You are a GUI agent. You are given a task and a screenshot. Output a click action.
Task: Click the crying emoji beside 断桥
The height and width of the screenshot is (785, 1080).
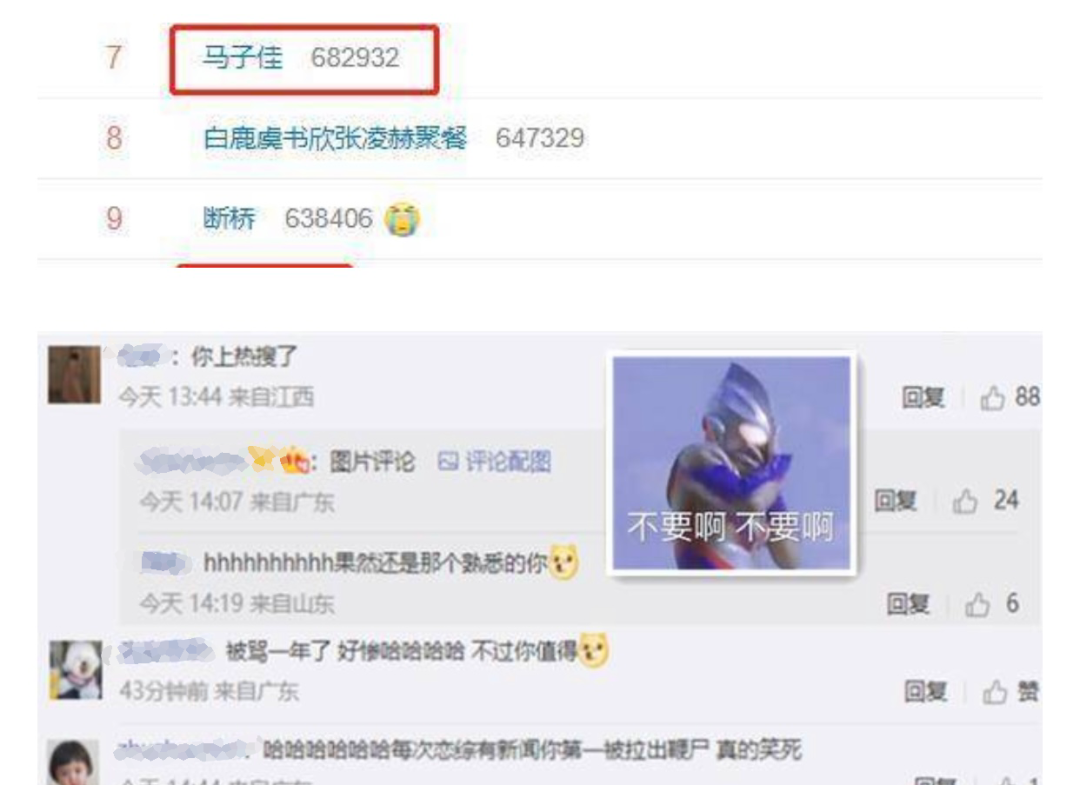point(402,220)
